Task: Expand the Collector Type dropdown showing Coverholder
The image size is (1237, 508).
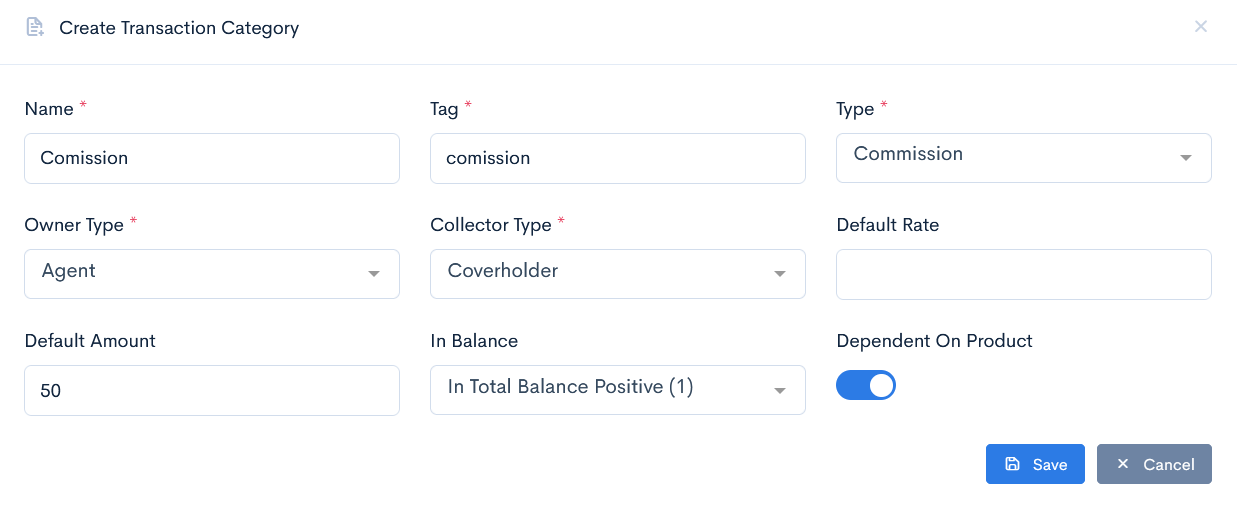Action: click(x=618, y=274)
